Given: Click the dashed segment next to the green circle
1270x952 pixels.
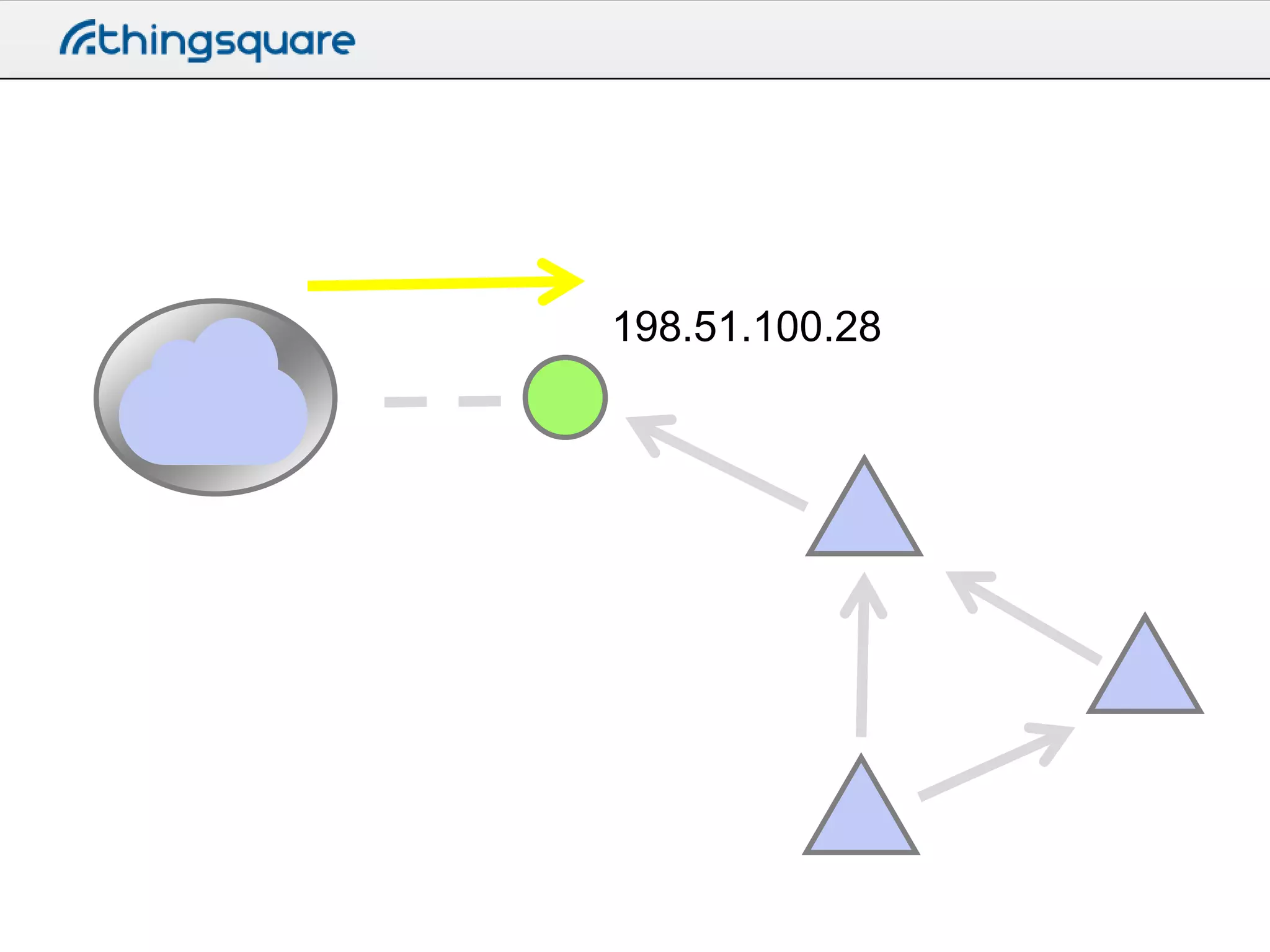Looking at the screenshot, I should coord(479,402).
